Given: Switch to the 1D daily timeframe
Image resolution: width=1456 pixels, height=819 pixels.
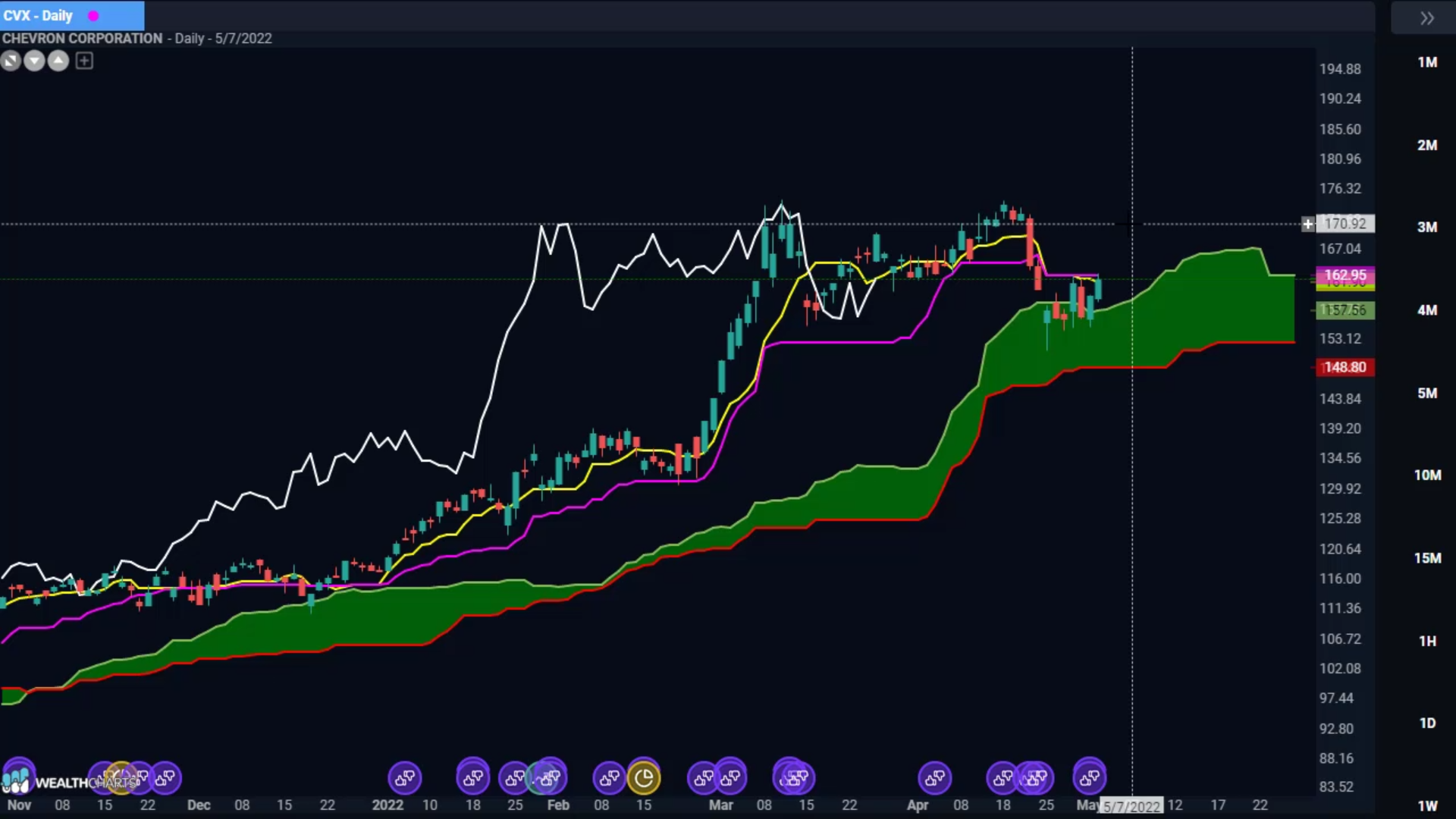Looking at the screenshot, I should pyautogui.click(x=1427, y=723).
